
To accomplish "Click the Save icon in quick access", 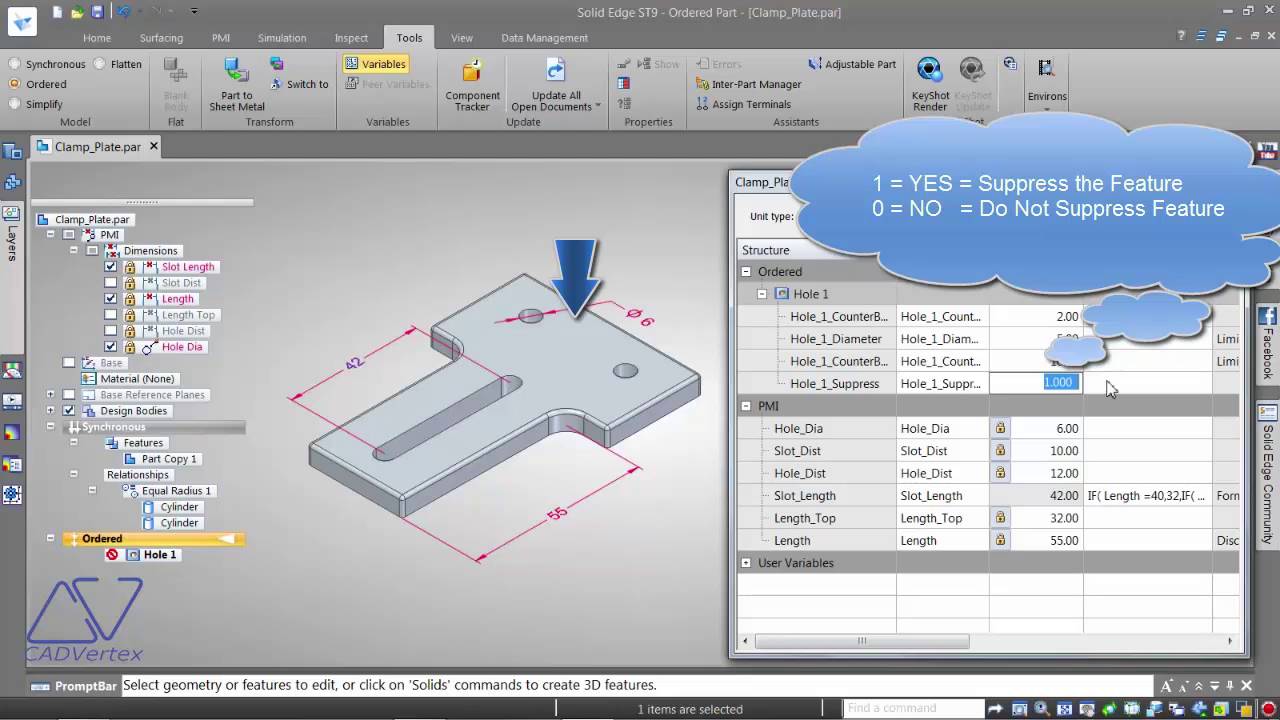I will click(x=97, y=12).
